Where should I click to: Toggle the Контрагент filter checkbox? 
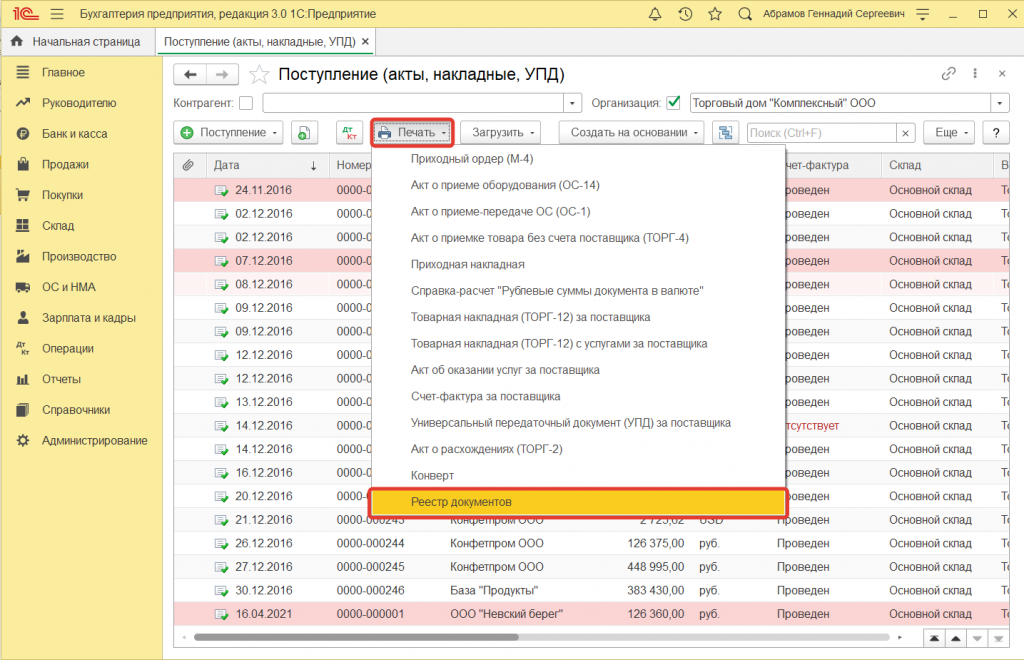[x=245, y=103]
